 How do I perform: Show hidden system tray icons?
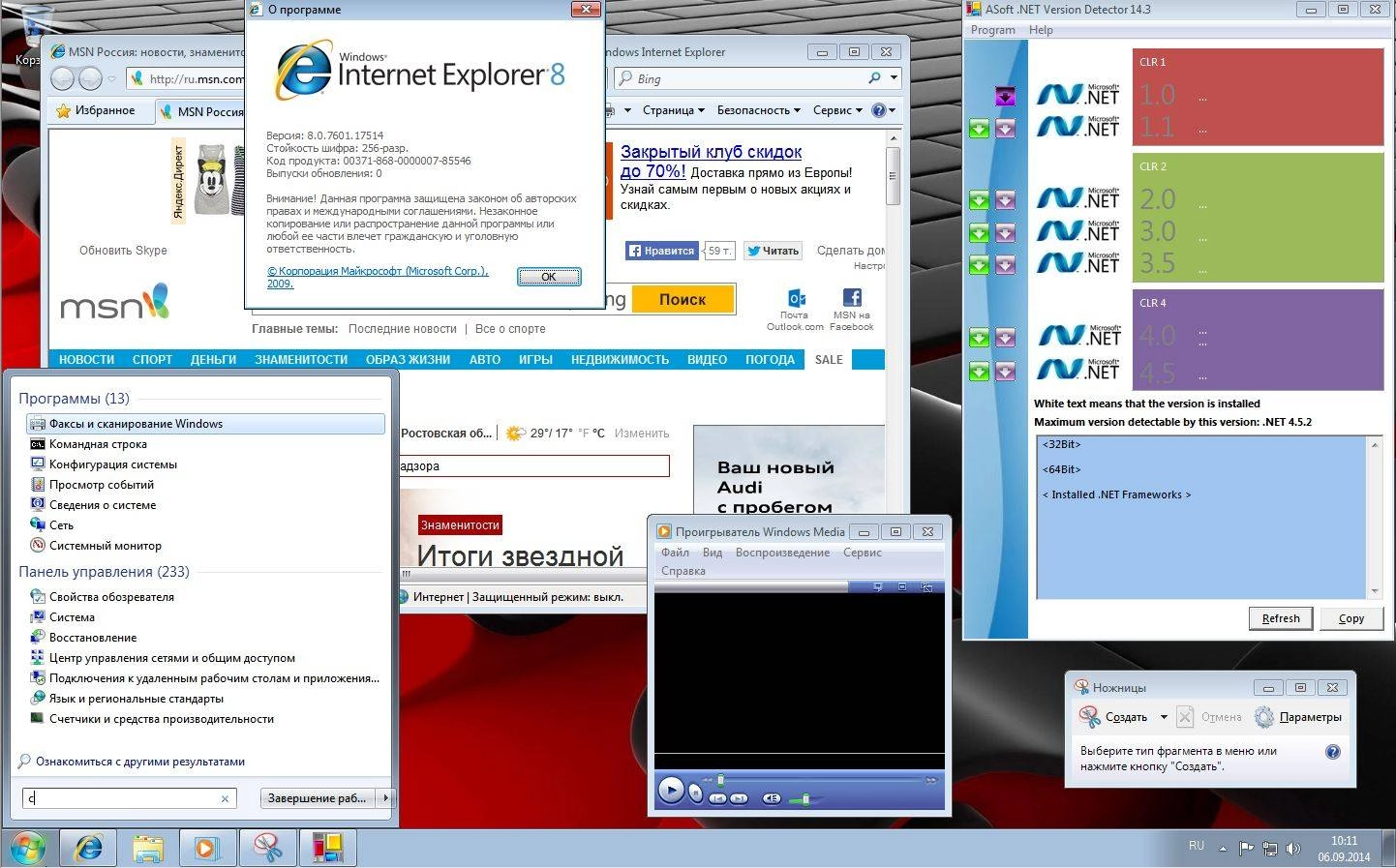click(x=1223, y=850)
